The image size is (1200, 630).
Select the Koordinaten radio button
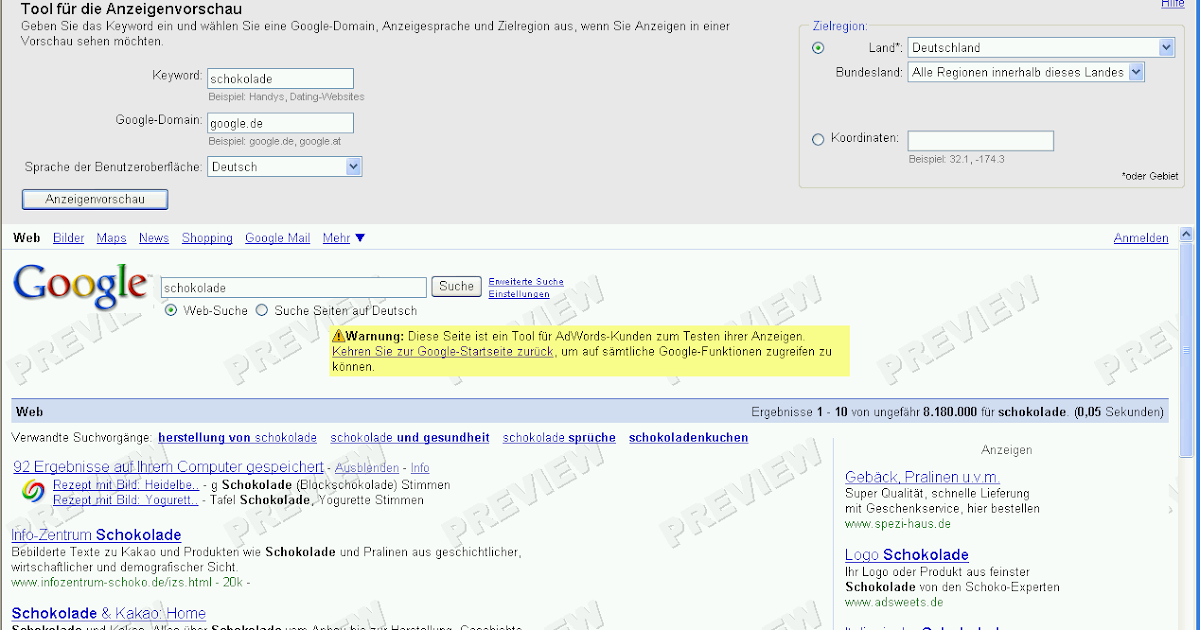coord(818,140)
